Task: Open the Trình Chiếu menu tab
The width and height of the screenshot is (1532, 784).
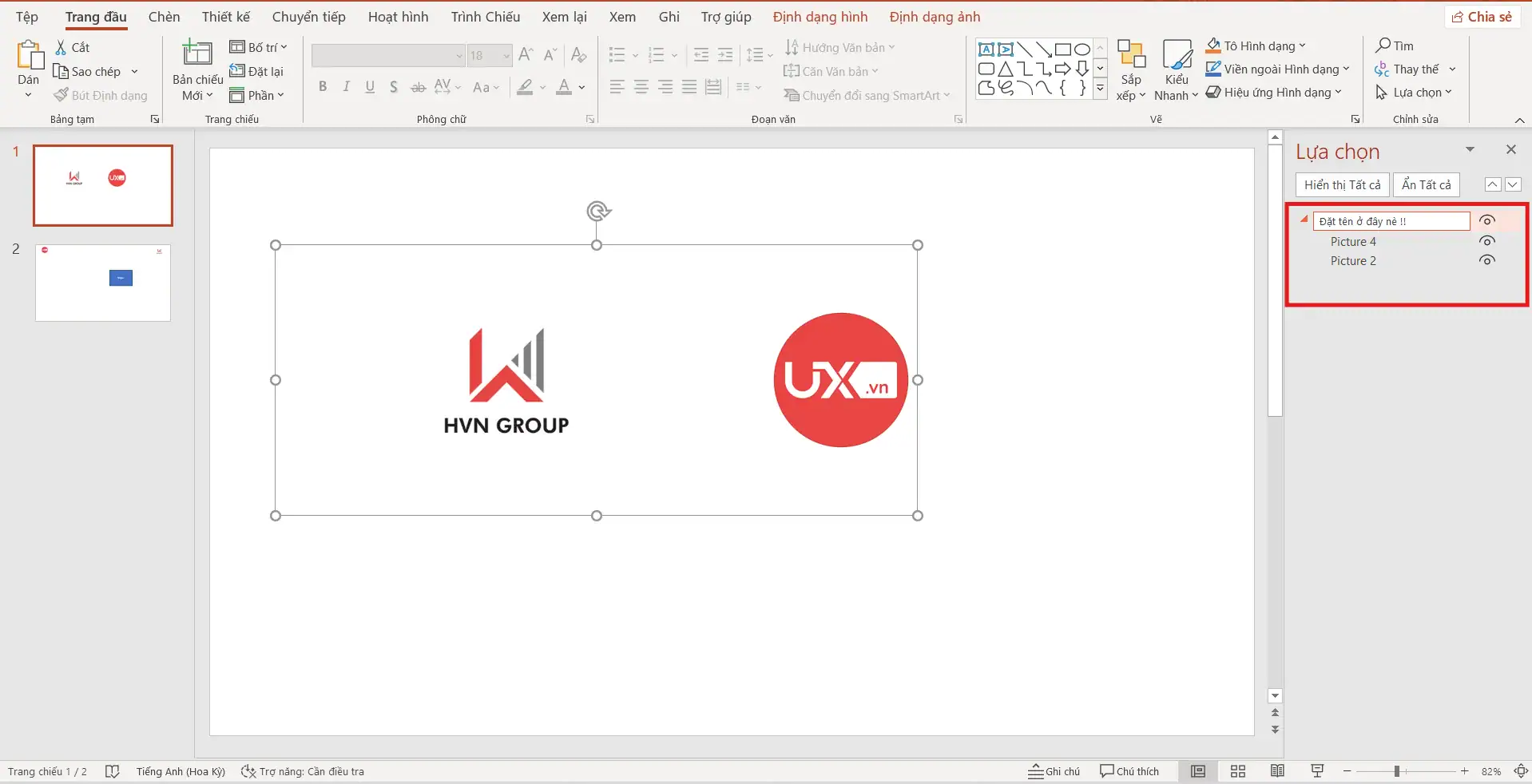Action: click(484, 16)
